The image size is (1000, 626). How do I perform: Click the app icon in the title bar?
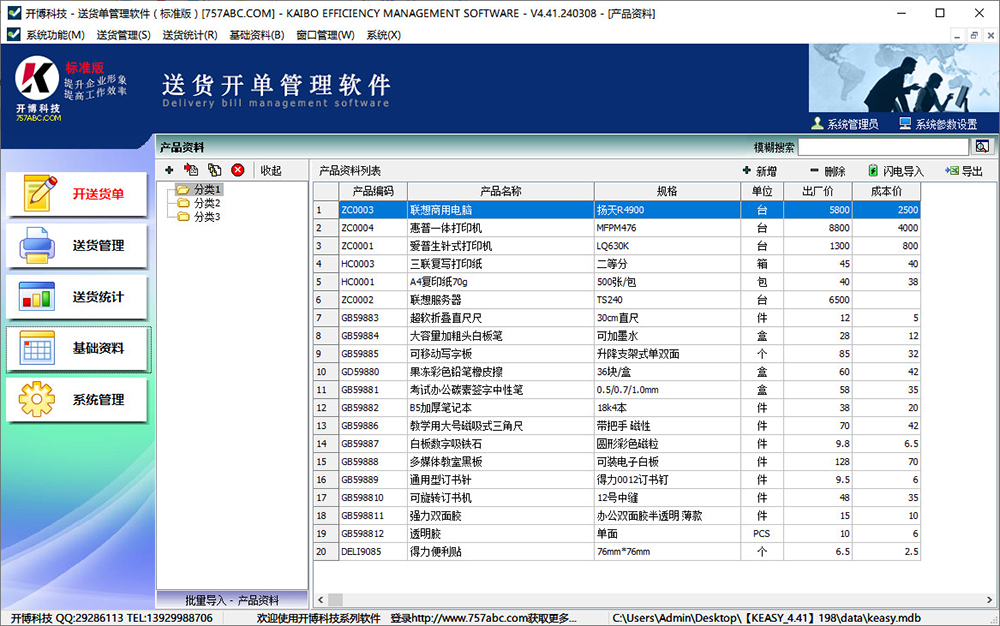(x=13, y=13)
